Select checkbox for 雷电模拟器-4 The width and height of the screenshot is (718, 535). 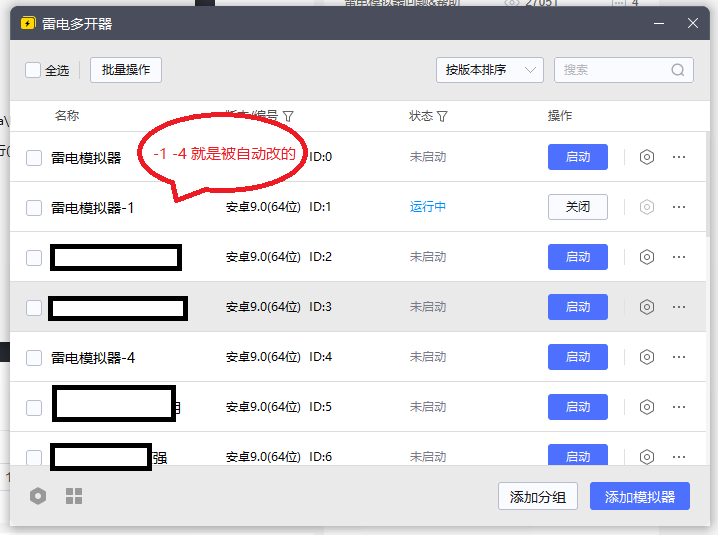coord(34,358)
